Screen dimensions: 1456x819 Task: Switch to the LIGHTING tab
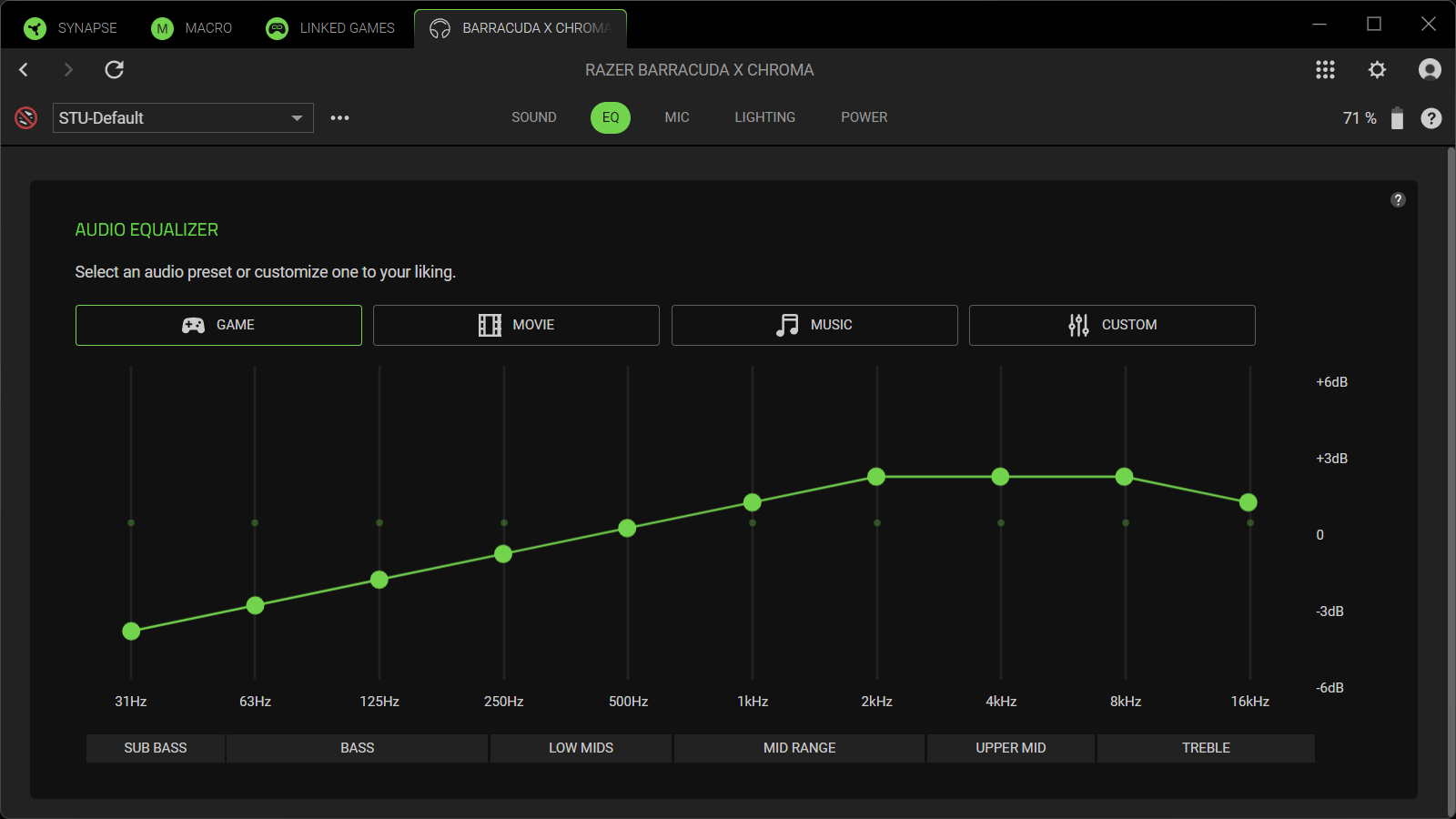[x=764, y=117]
